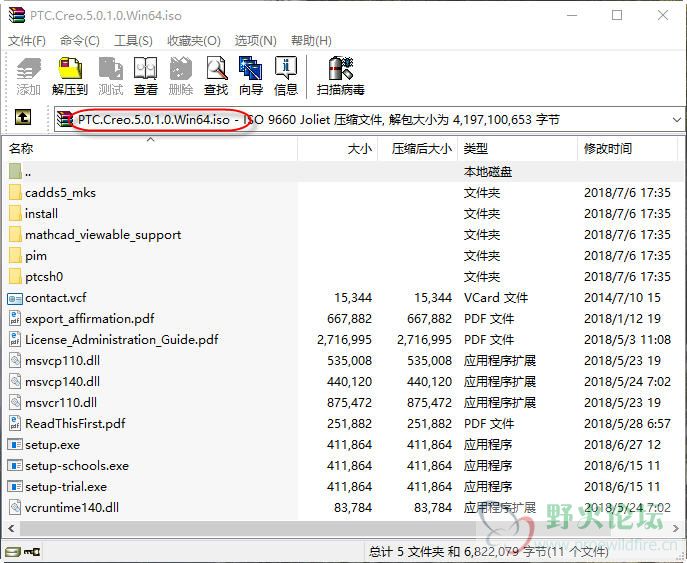Sort by 修改时间 column header

tap(627, 149)
